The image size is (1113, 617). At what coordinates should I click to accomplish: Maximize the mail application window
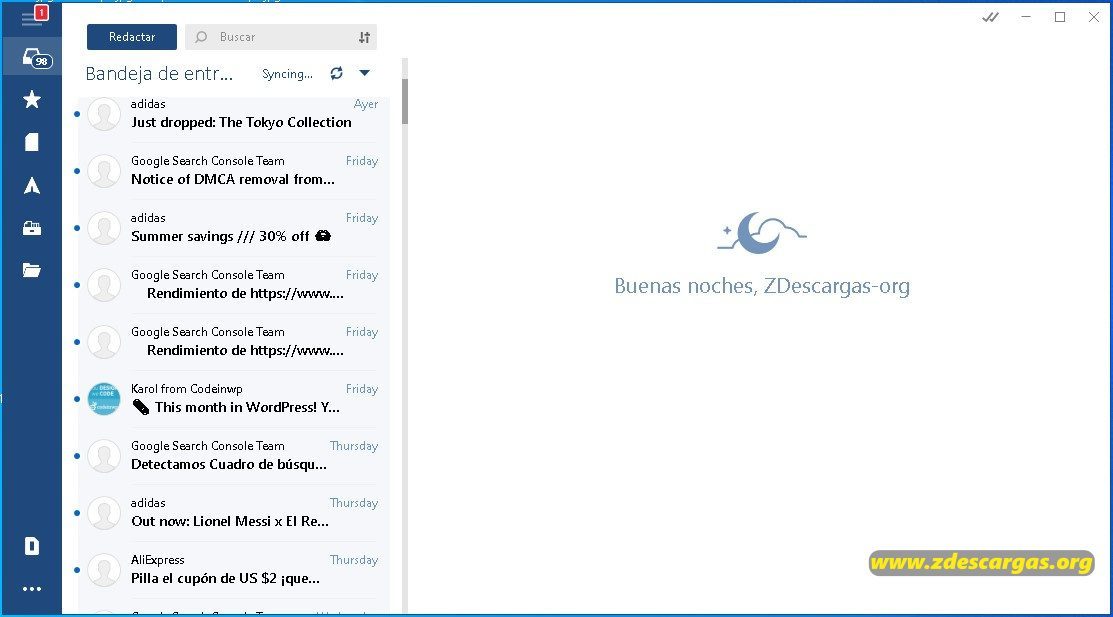(1060, 17)
